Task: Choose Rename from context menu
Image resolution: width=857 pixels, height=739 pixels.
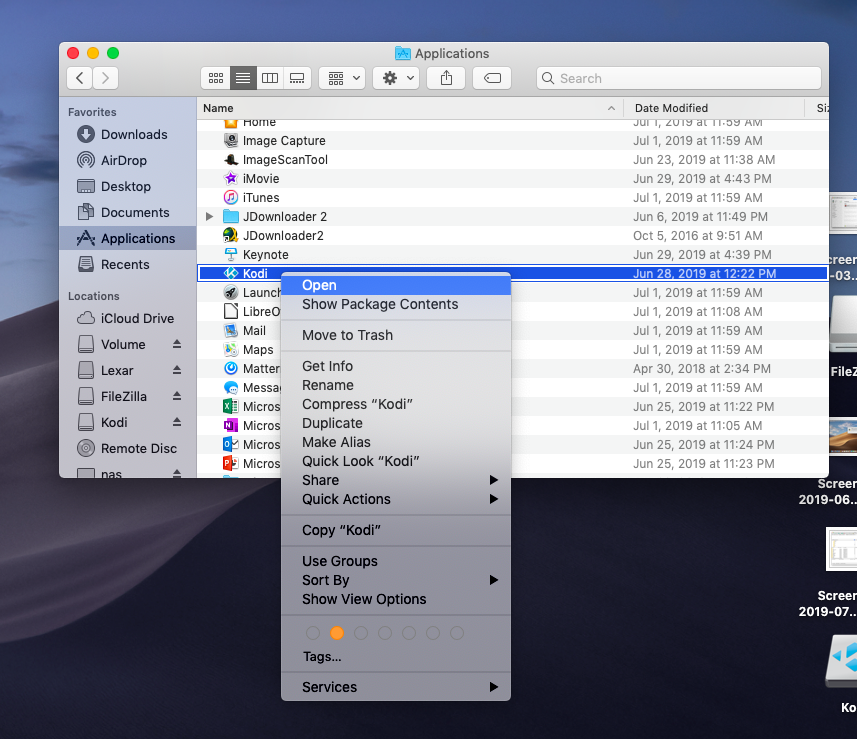Action: pos(396,385)
